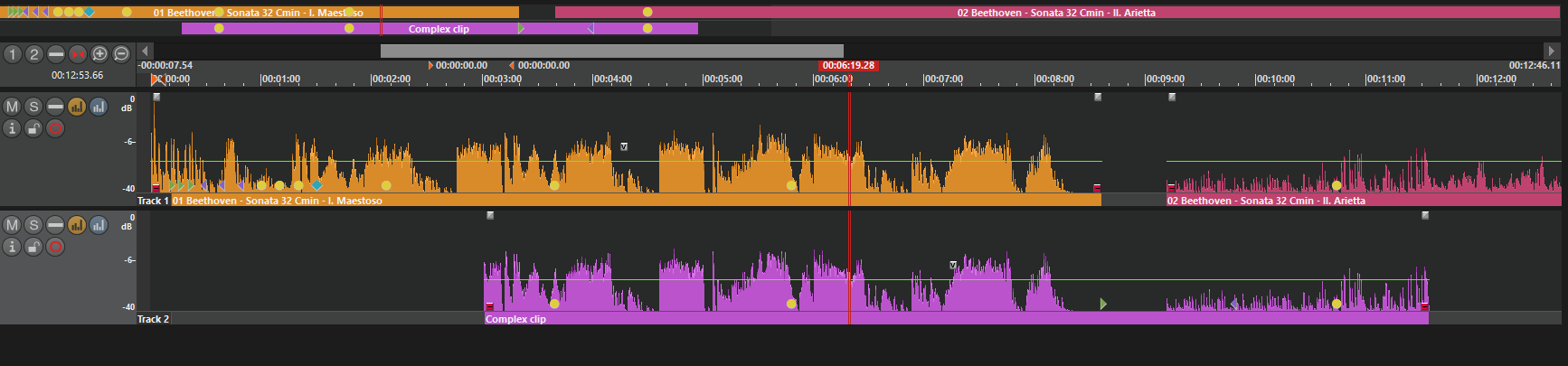Click the red arrows fit-to-view icon
Viewport: 1568px width, 366px height.
click(78, 54)
